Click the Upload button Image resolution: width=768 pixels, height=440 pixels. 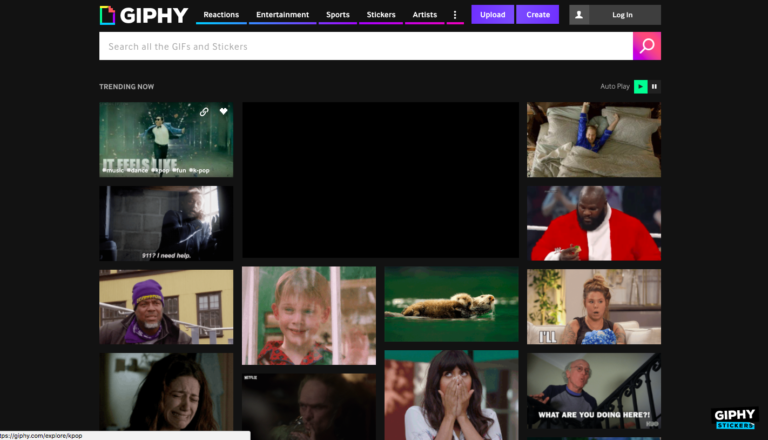point(492,15)
